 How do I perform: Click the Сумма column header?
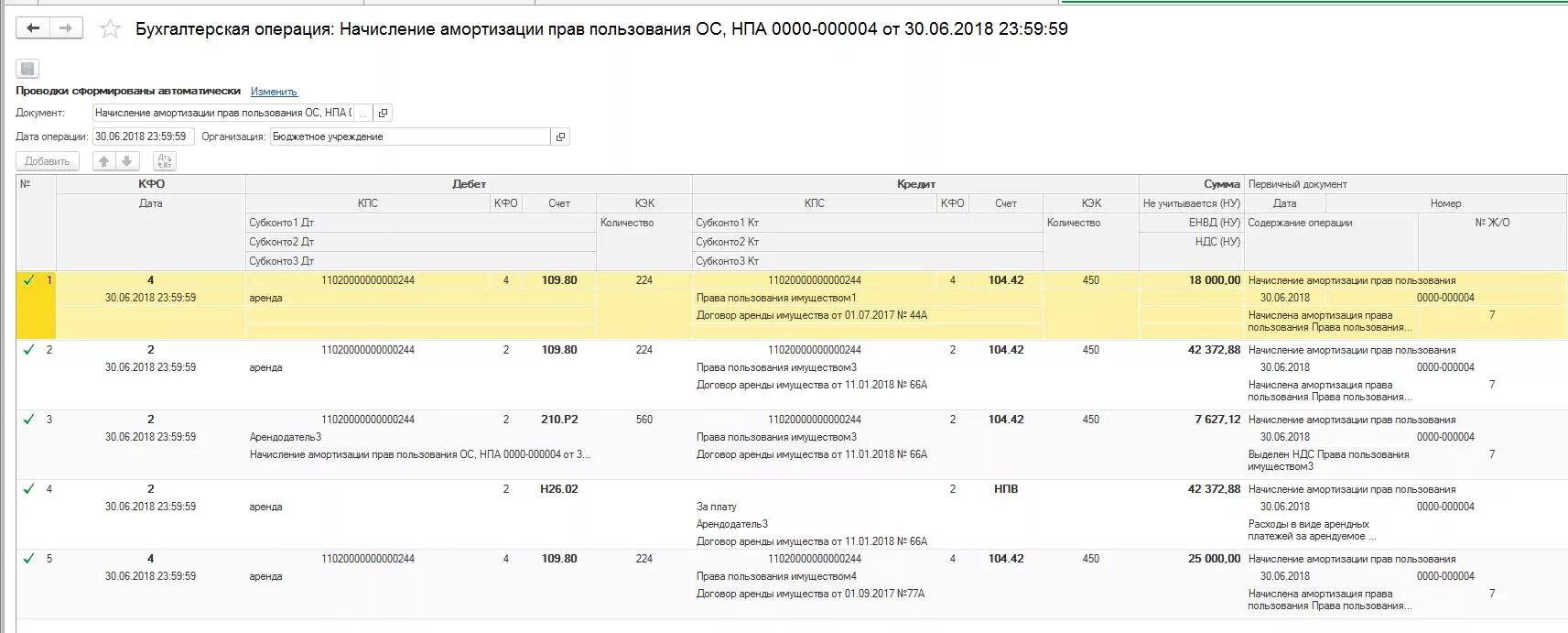click(1192, 184)
